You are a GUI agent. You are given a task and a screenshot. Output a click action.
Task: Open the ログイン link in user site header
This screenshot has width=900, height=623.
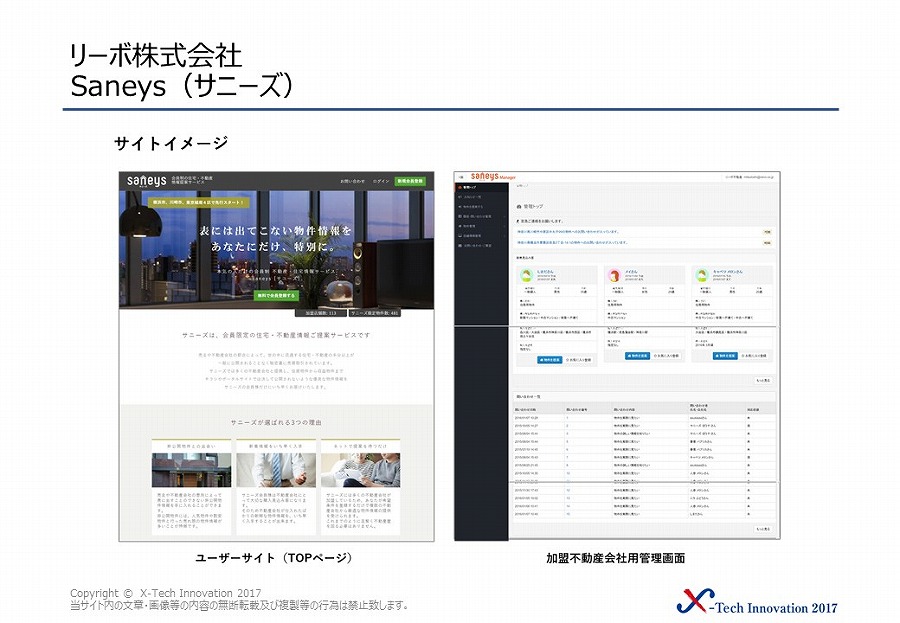tap(381, 181)
